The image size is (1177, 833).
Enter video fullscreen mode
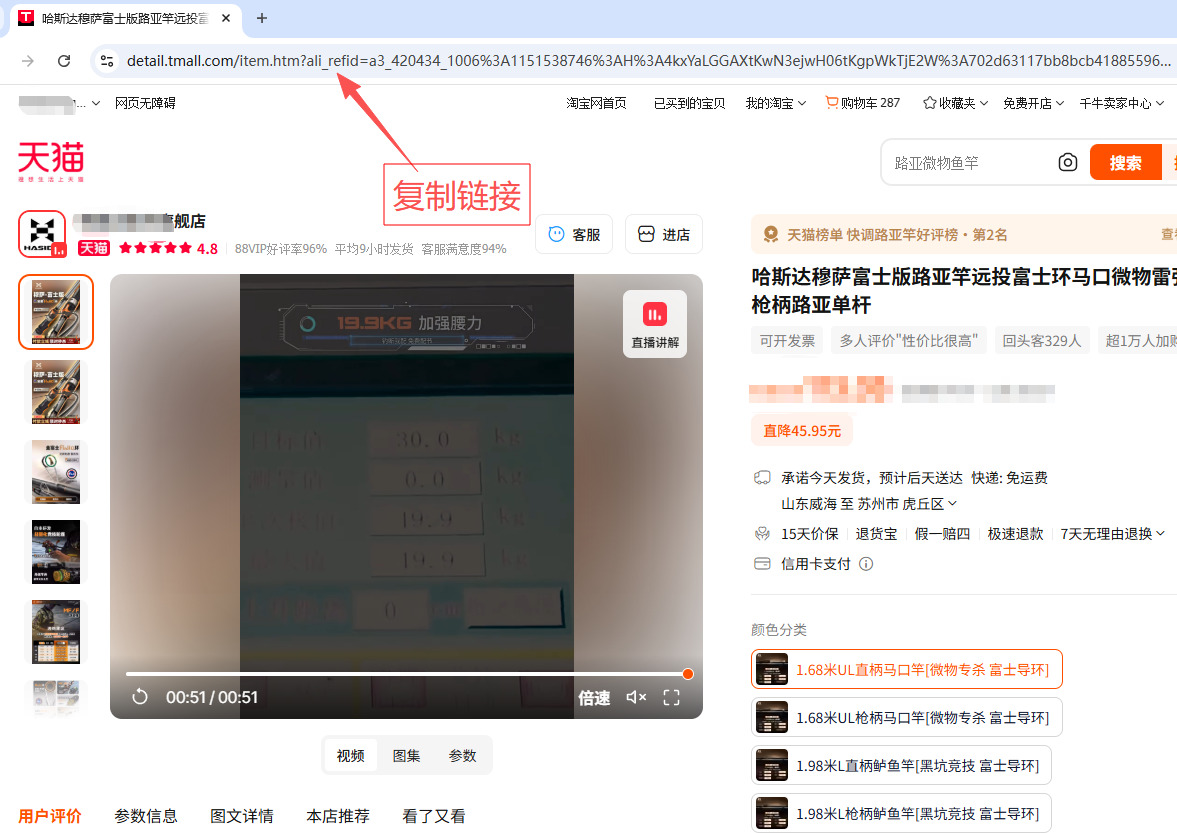(x=671, y=697)
